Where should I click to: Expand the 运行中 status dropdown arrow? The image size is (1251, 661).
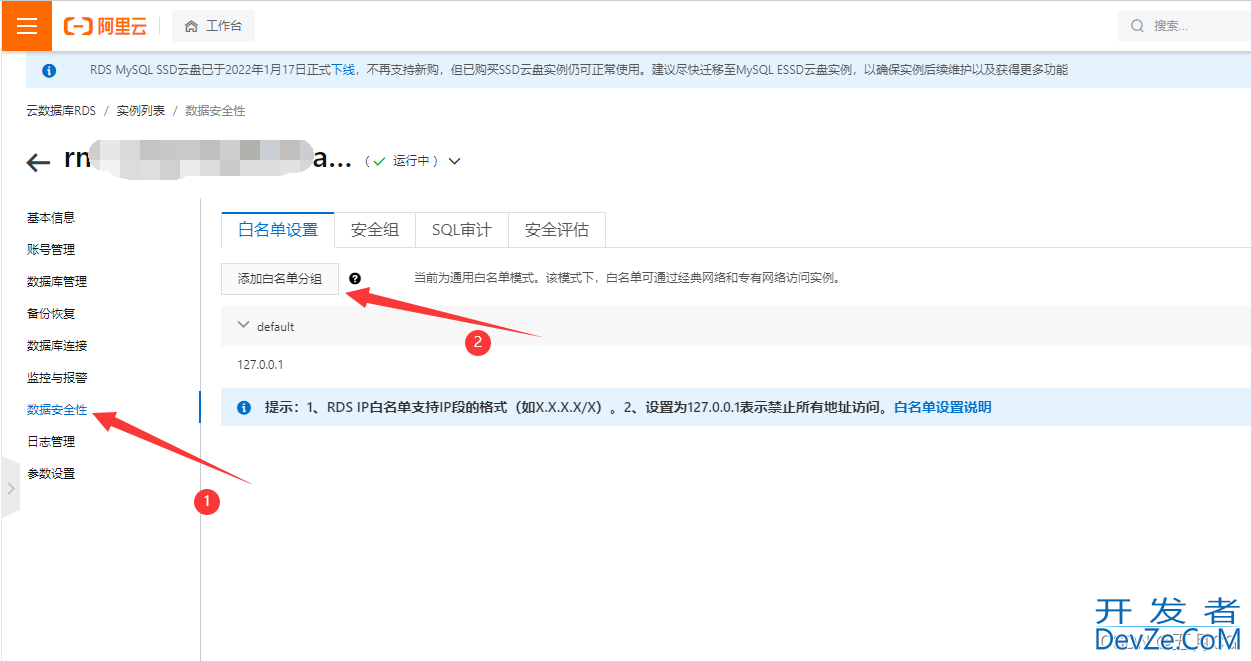coord(455,161)
